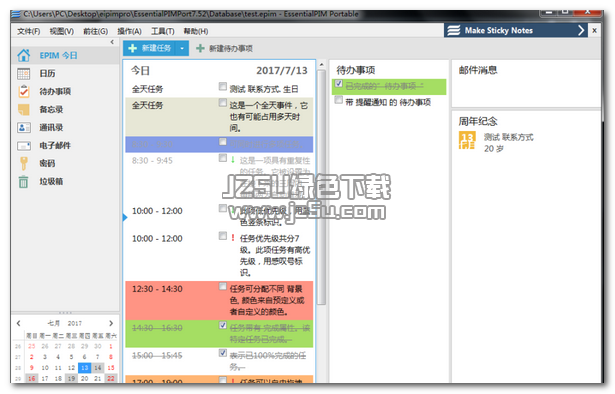Open 通讯录 contacts card icon
The image size is (615, 394).
pos(24,127)
